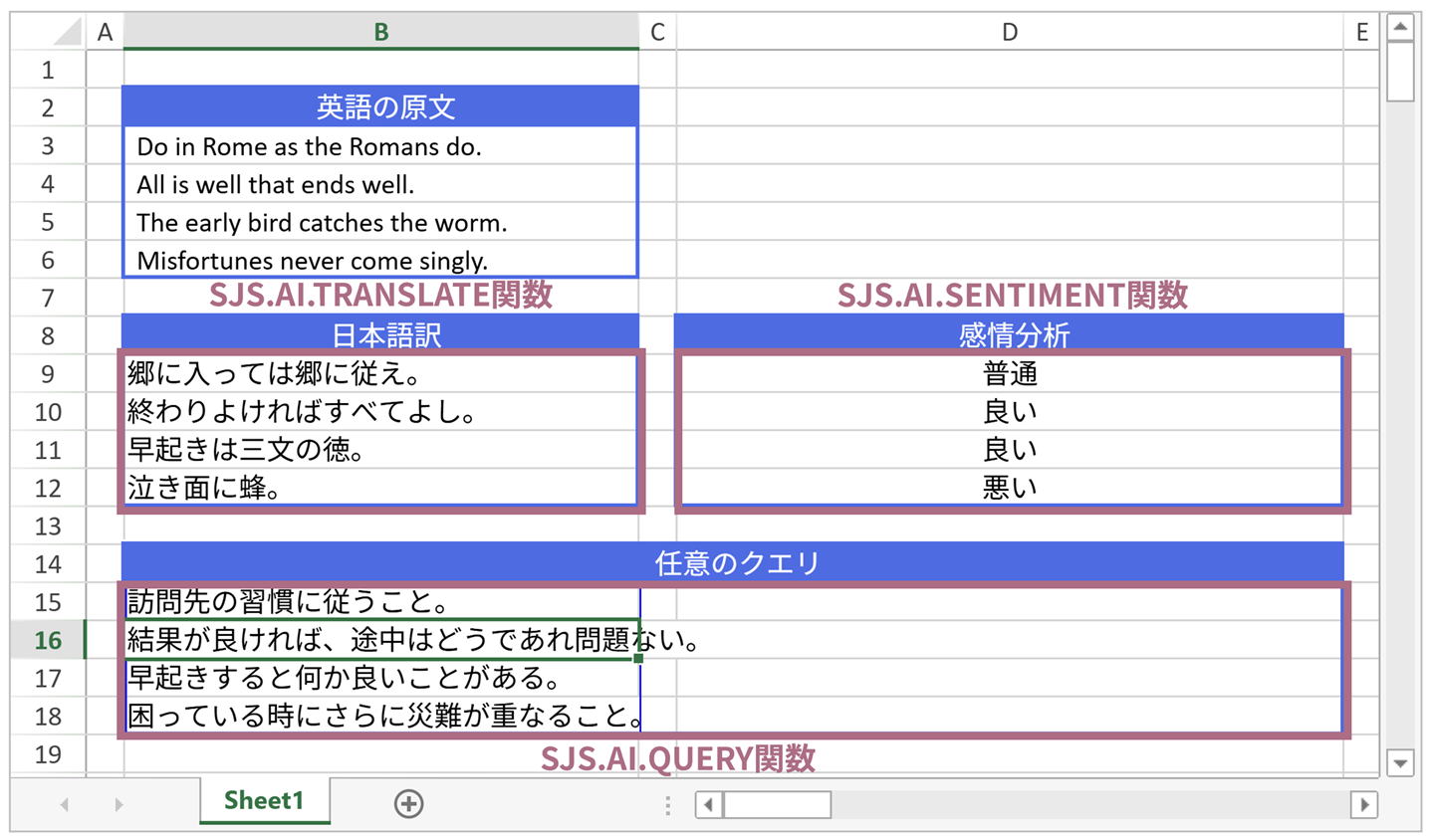Image resolution: width=1432 pixels, height=840 pixels.
Task: Select the cell reading Misfortunes never come singly
Action: click(x=380, y=260)
